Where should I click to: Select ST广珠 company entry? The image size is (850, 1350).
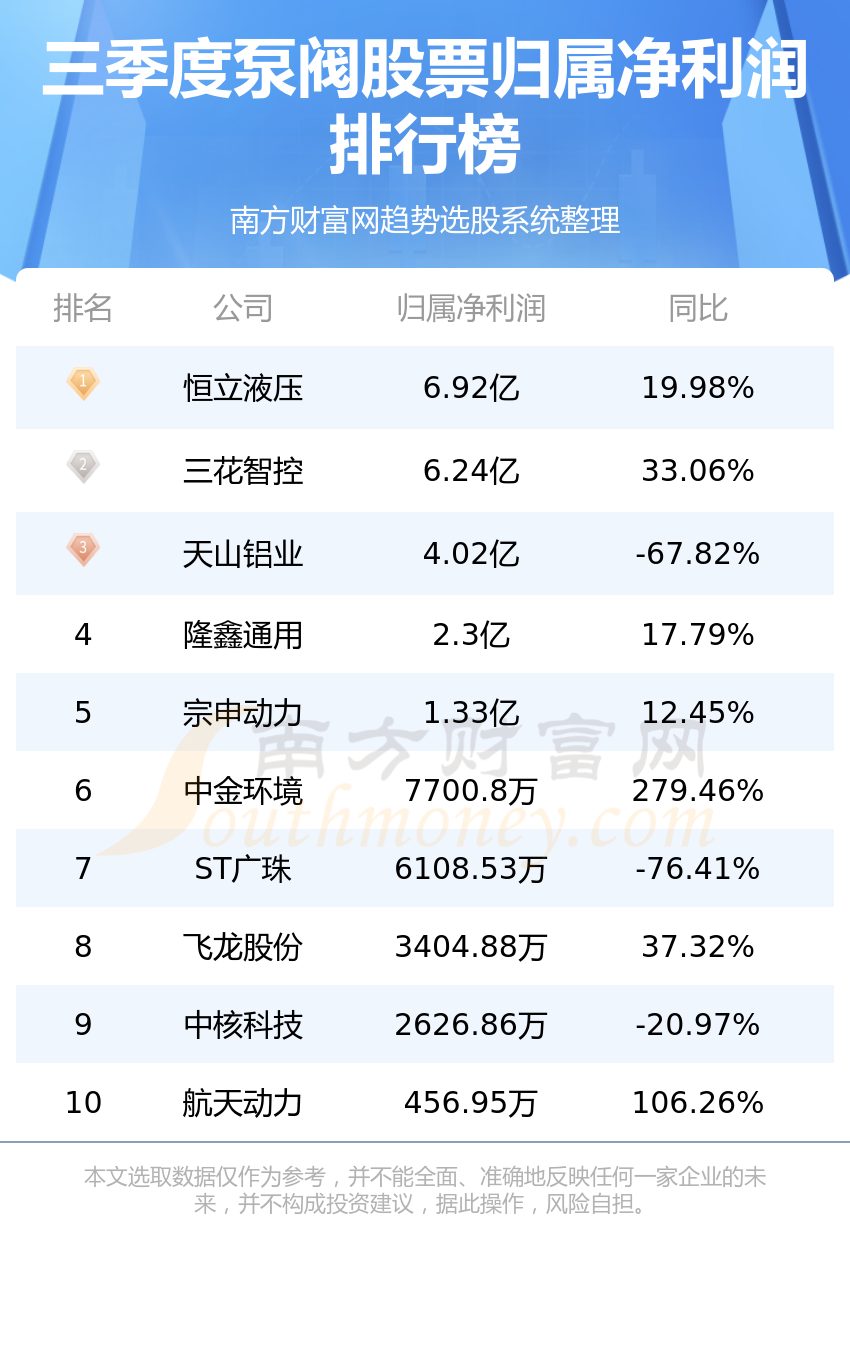tap(243, 869)
